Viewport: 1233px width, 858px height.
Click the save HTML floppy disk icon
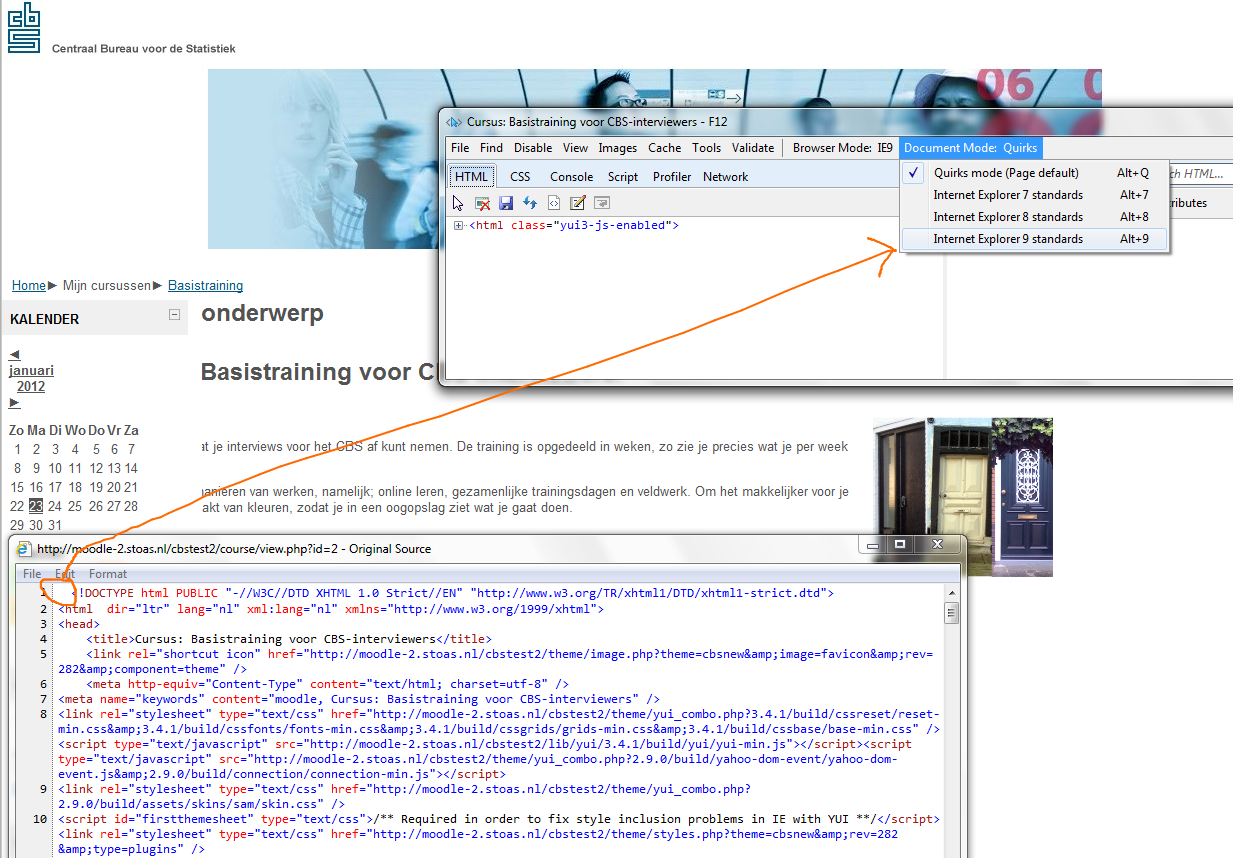(506, 203)
